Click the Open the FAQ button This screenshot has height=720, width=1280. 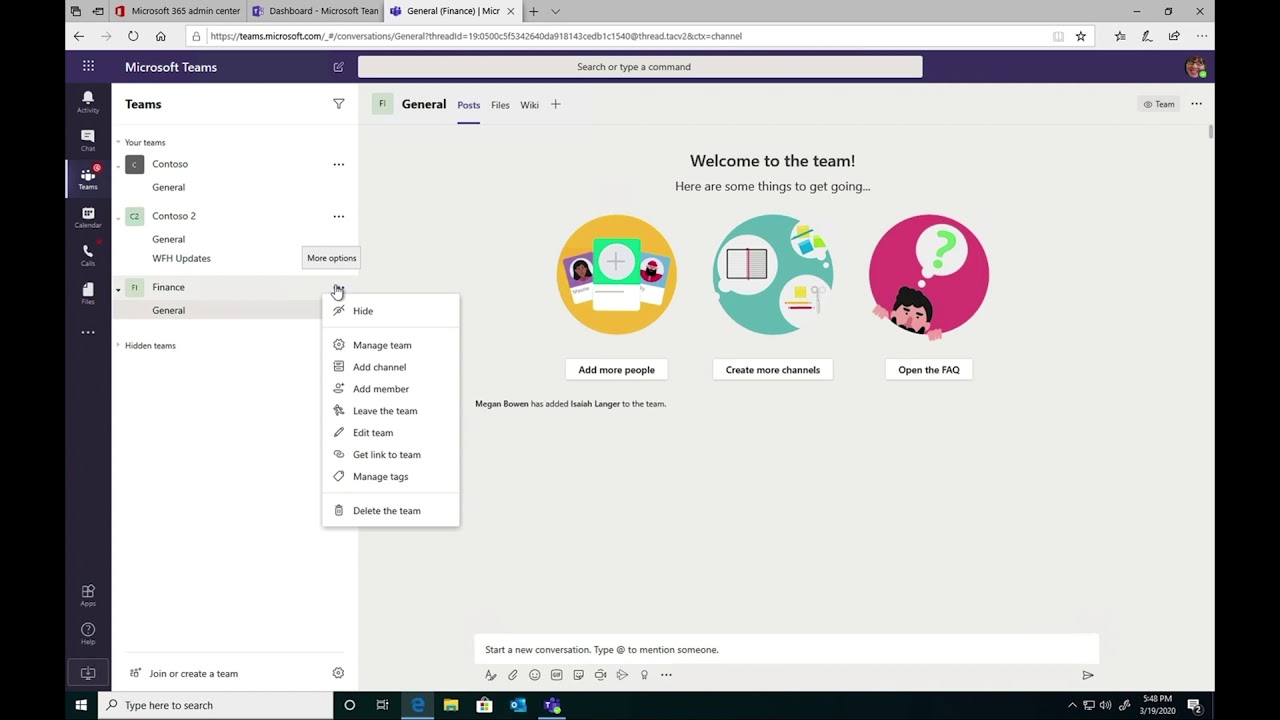(929, 370)
